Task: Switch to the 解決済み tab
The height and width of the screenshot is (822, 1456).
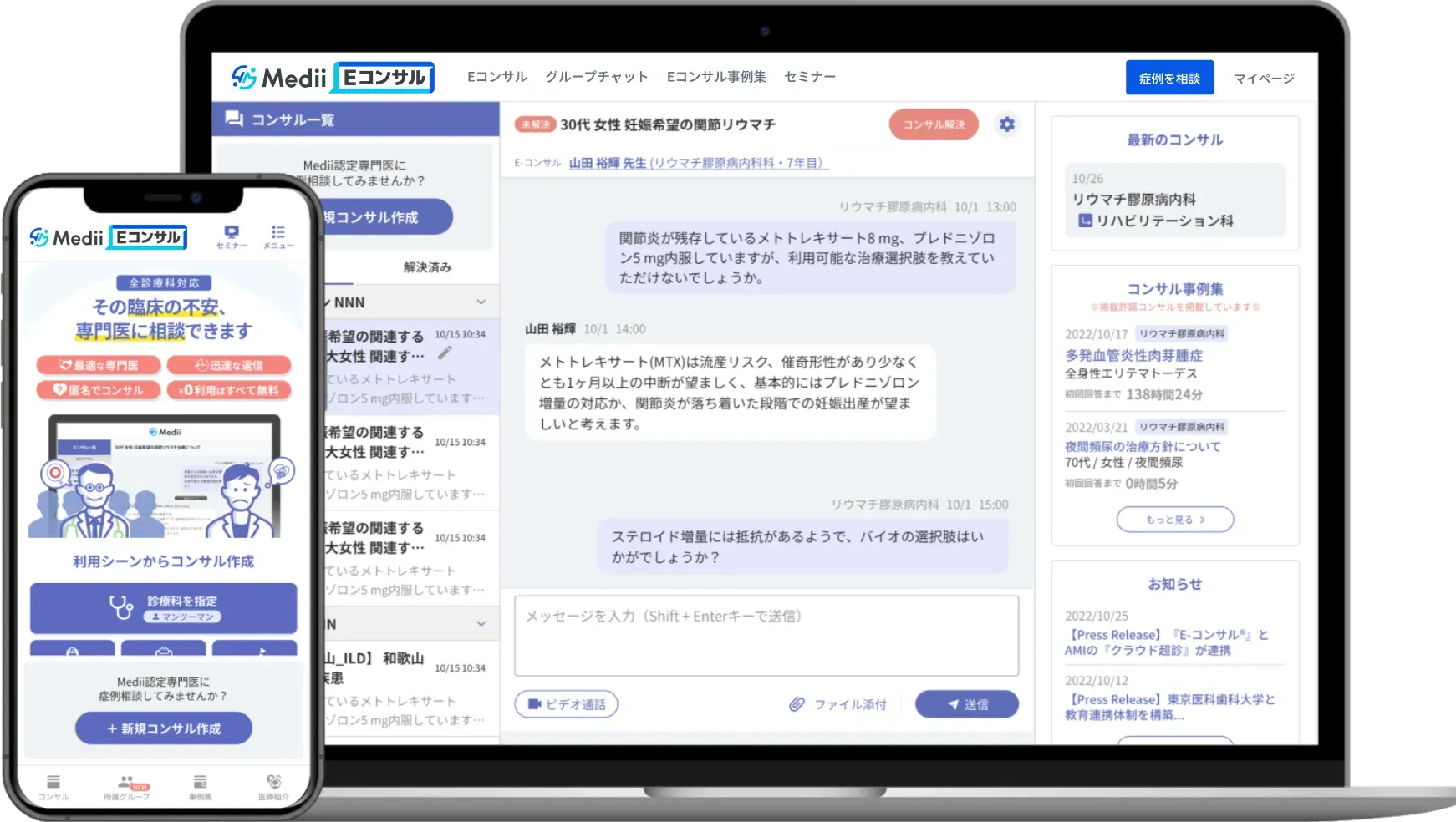Action: (427, 267)
